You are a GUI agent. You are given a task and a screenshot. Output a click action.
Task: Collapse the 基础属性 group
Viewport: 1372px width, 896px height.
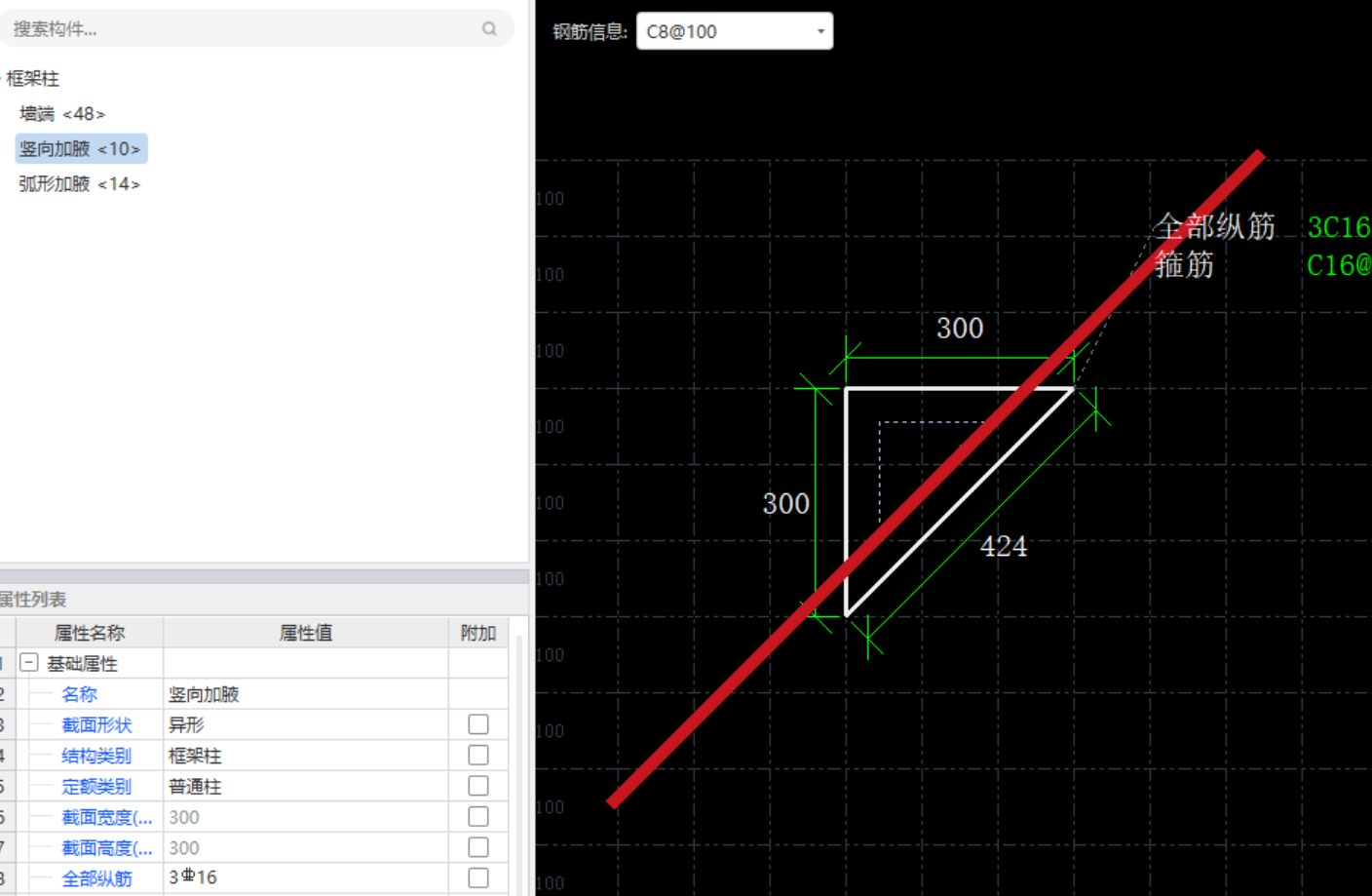coord(29,663)
